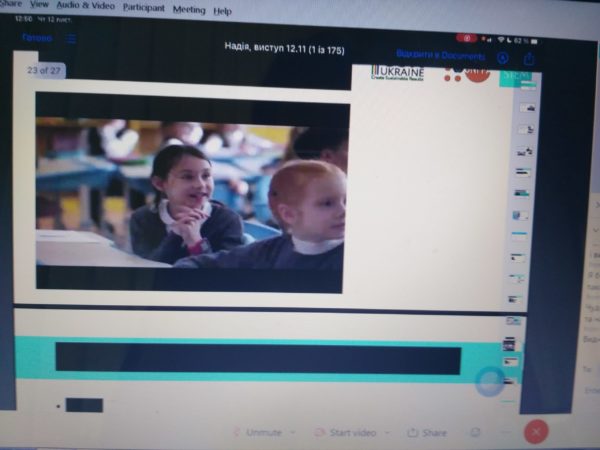600x450 pixels.
Task: Expand the arrow next to Unmute
Action: tap(293, 432)
